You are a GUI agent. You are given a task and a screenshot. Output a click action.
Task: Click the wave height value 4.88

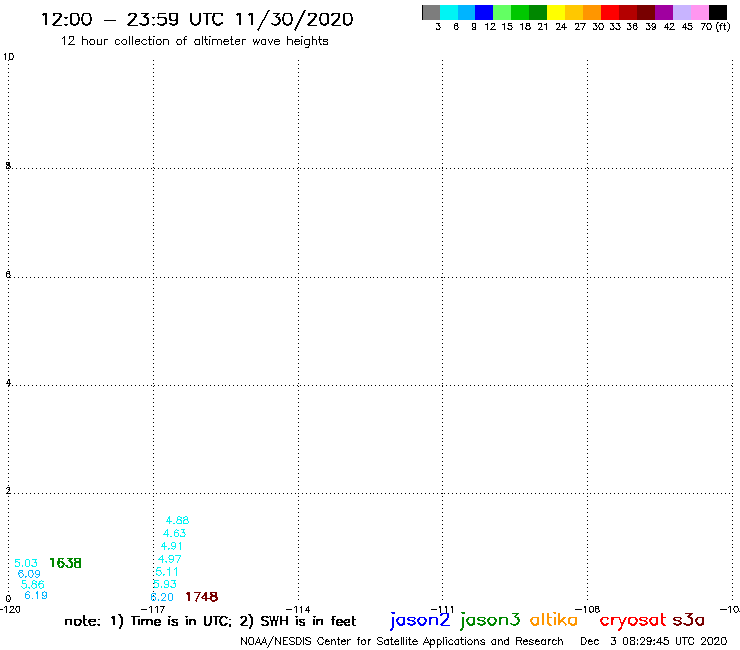(x=177, y=520)
